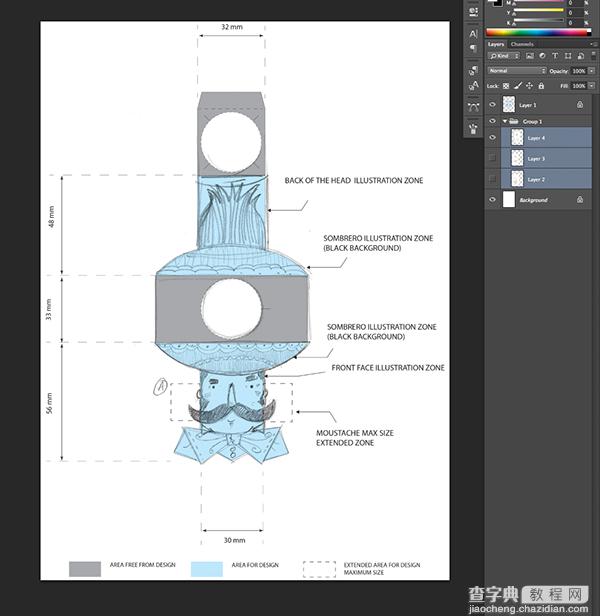Click the '32 mm' dimension label on canvas
Image resolution: width=600 pixels, height=616 pixels.
click(x=232, y=27)
